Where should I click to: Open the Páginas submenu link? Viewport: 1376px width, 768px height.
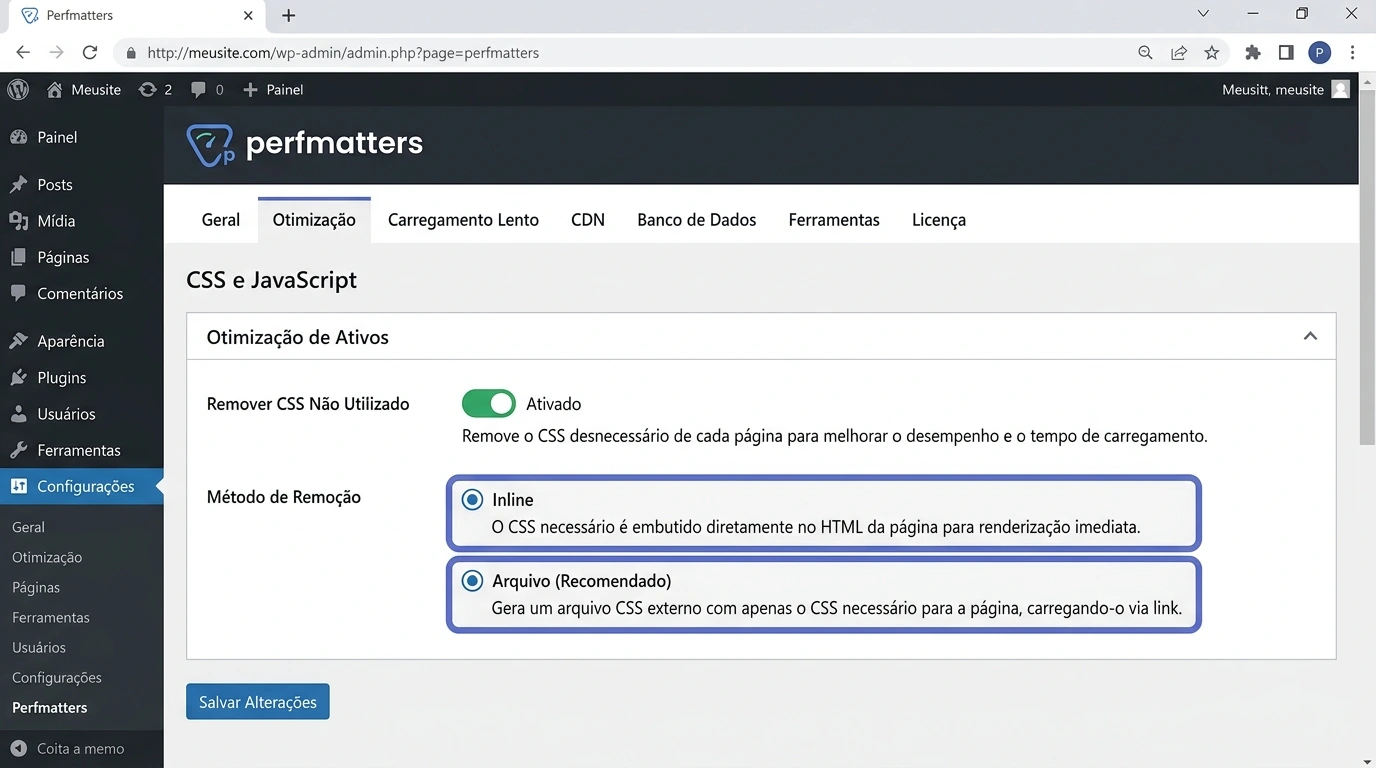pyautogui.click(x=36, y=587)
